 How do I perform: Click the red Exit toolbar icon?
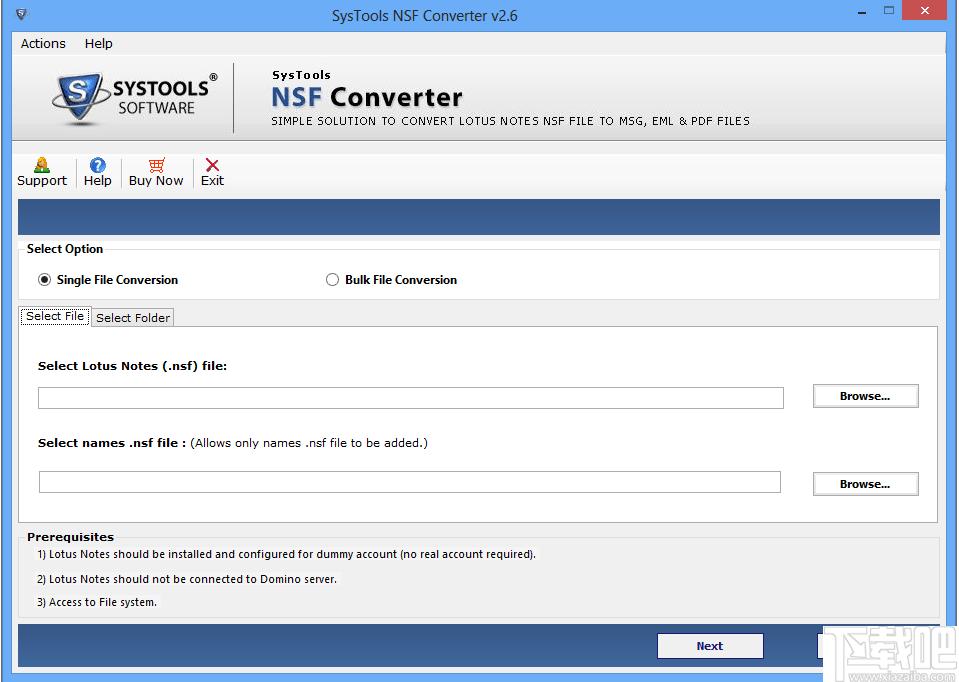[212, 165]
